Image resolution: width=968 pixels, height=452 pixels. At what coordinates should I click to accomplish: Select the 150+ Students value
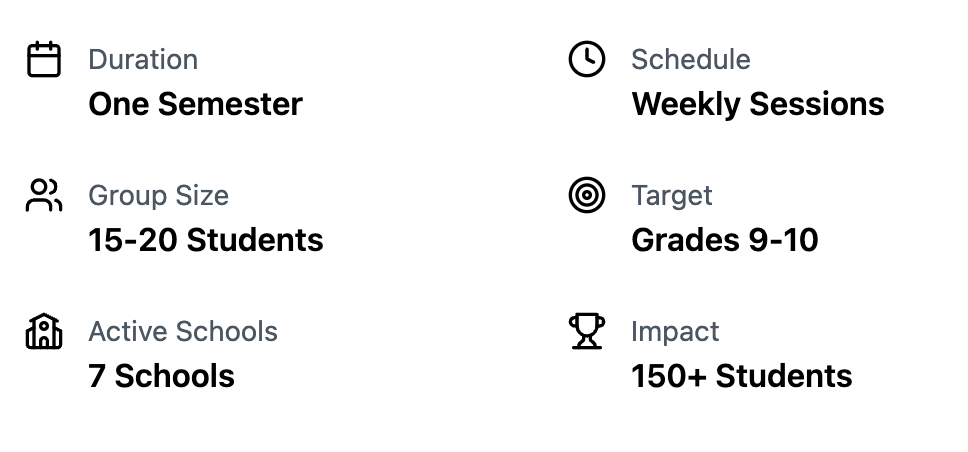click(x=741, y=376)
